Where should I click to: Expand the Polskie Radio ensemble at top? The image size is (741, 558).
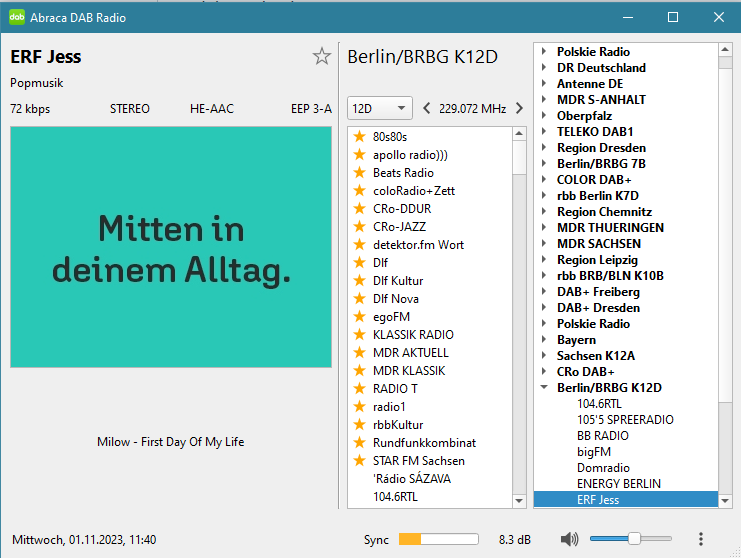point(544,52)
